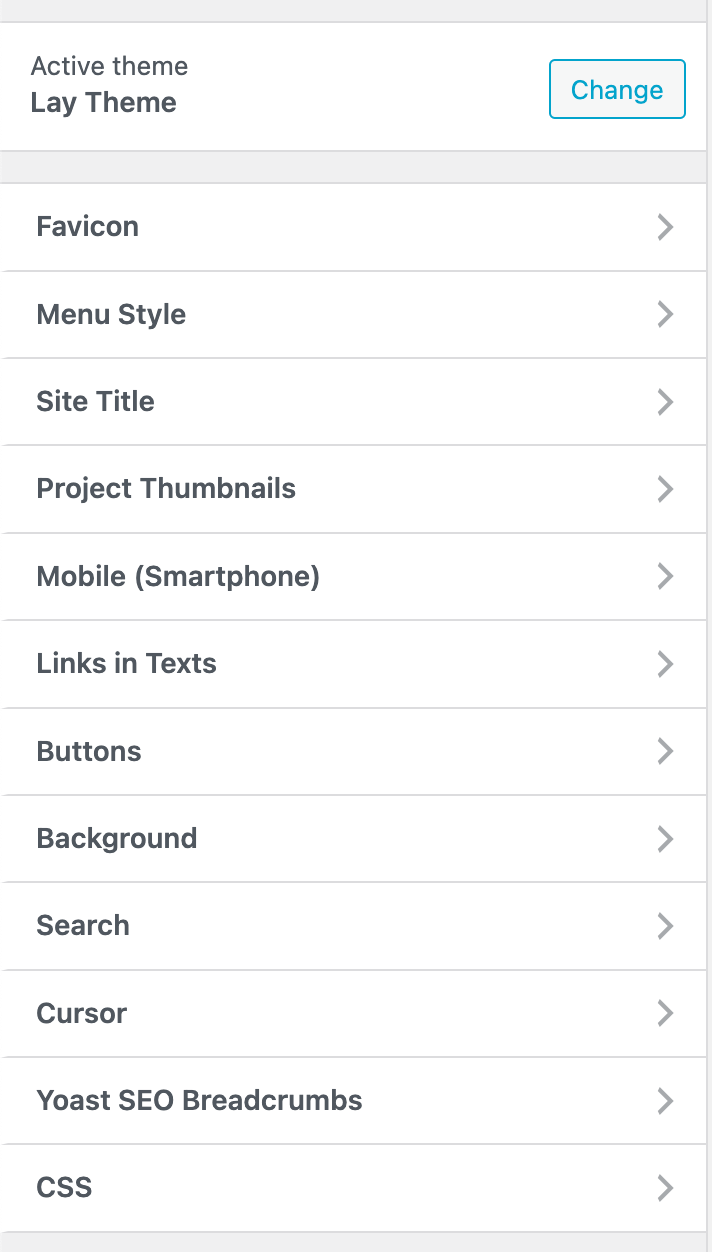Open the CSS section
The image size is (712, 1252).
click(64, 1188)
